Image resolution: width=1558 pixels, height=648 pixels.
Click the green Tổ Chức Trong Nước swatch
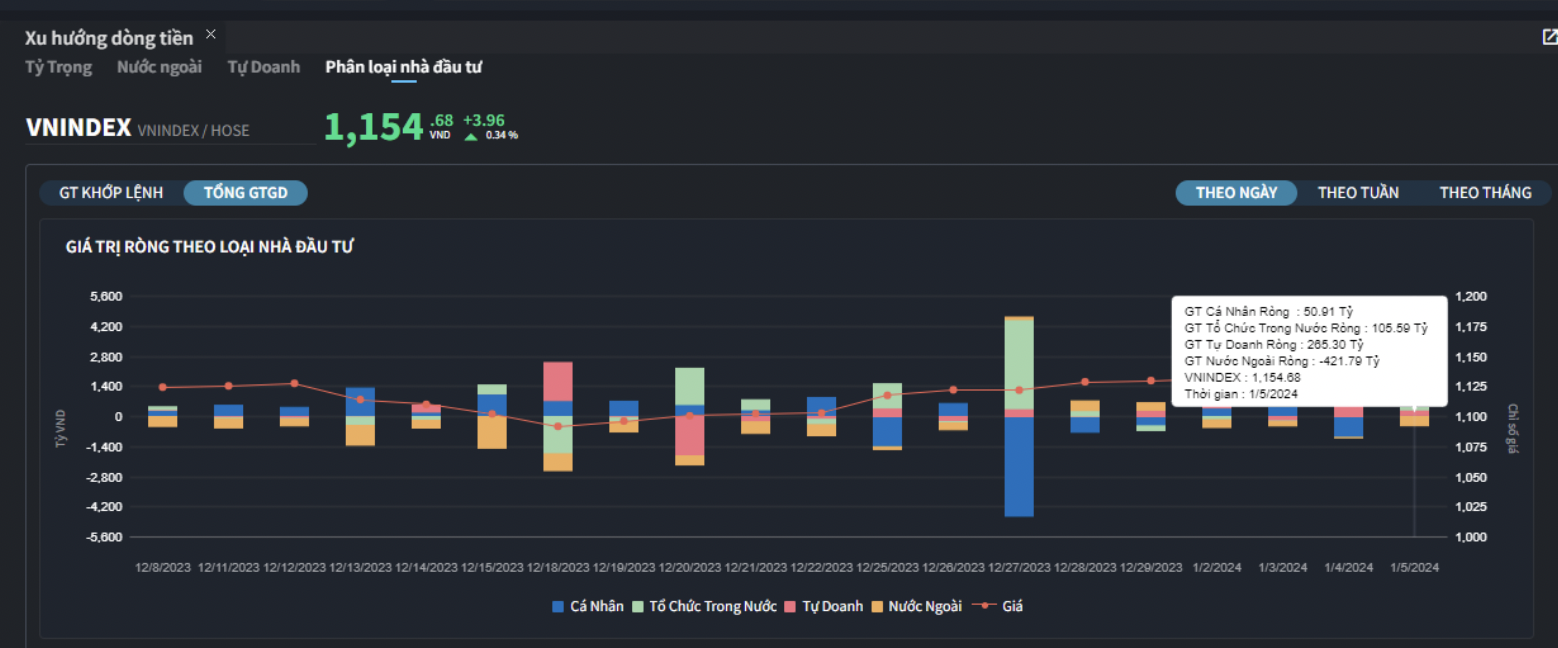pyautogui.click(x=638, y=606)
